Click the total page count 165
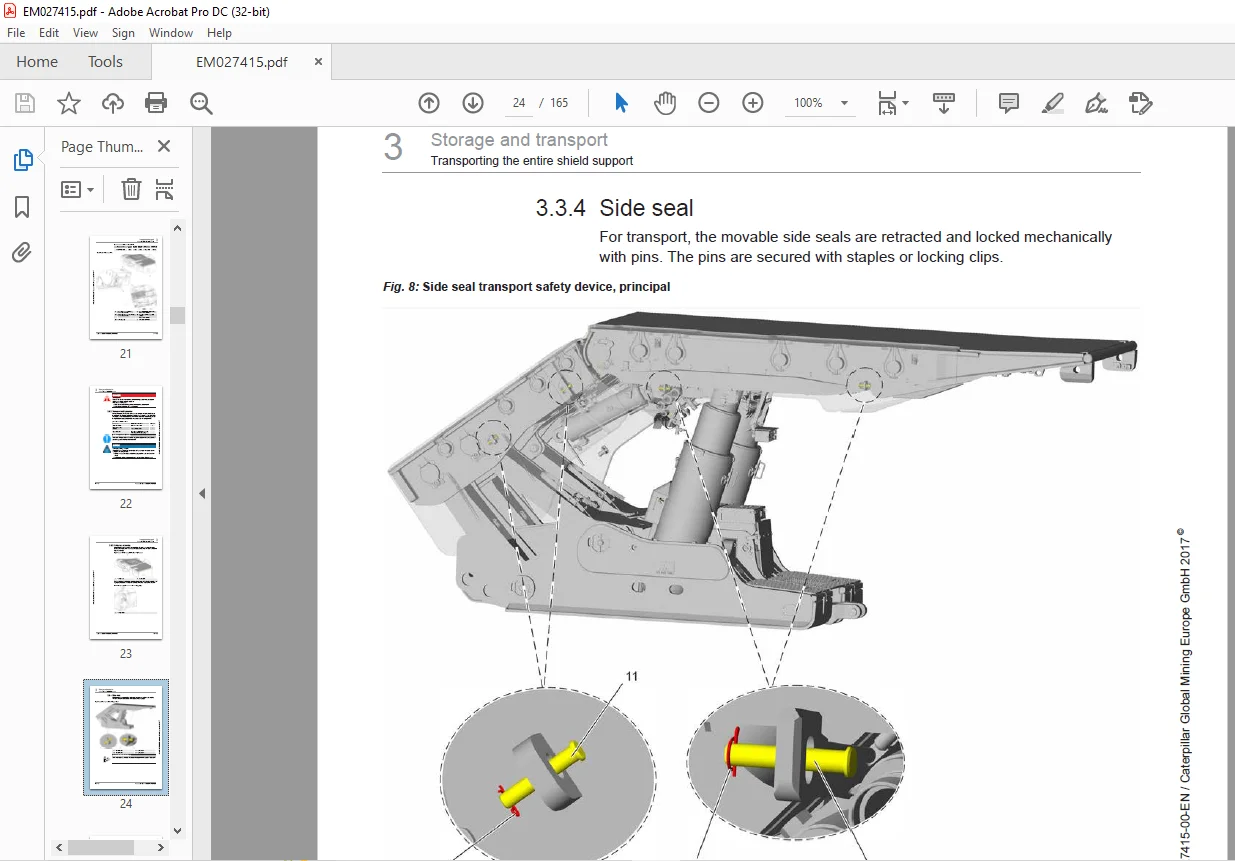This screenshot has height=861, width=1235. [x=559, y=103]
